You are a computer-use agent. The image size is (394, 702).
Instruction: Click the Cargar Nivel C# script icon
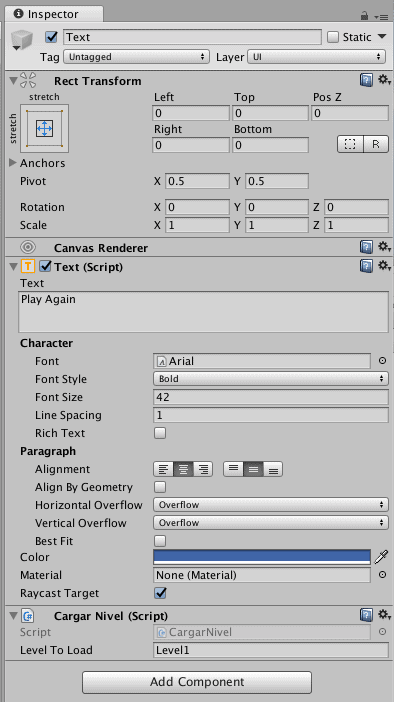tap(28, 616)
